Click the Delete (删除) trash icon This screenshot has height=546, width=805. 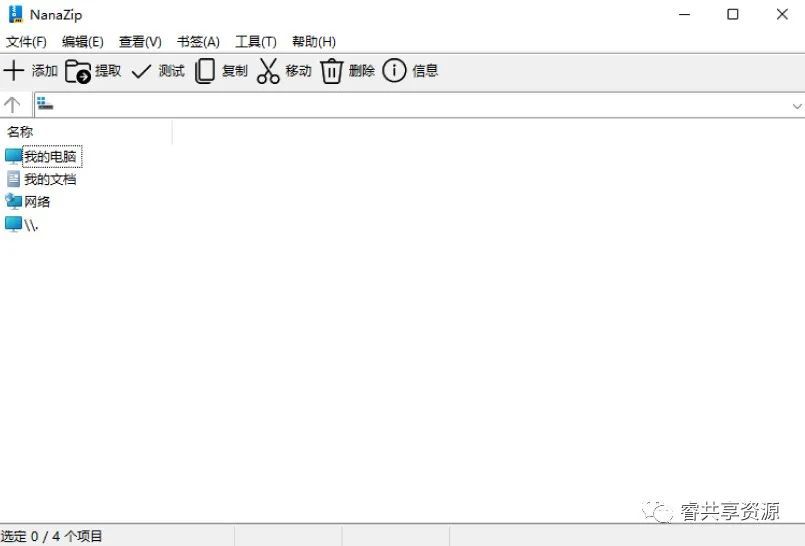click(331, 71)
